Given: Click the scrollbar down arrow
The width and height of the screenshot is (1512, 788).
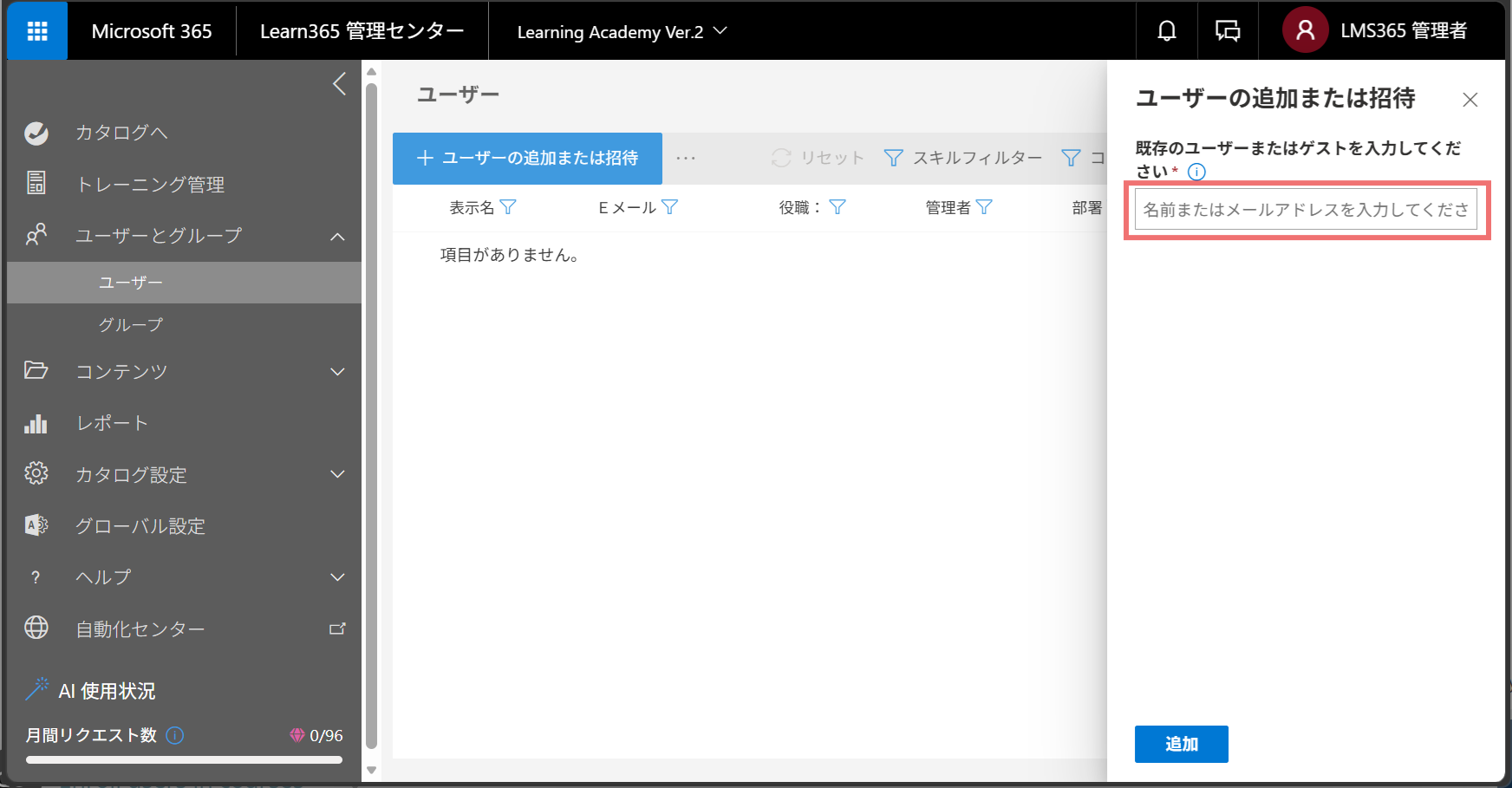Looking at the screenshot, I should [x=372, y=770].
